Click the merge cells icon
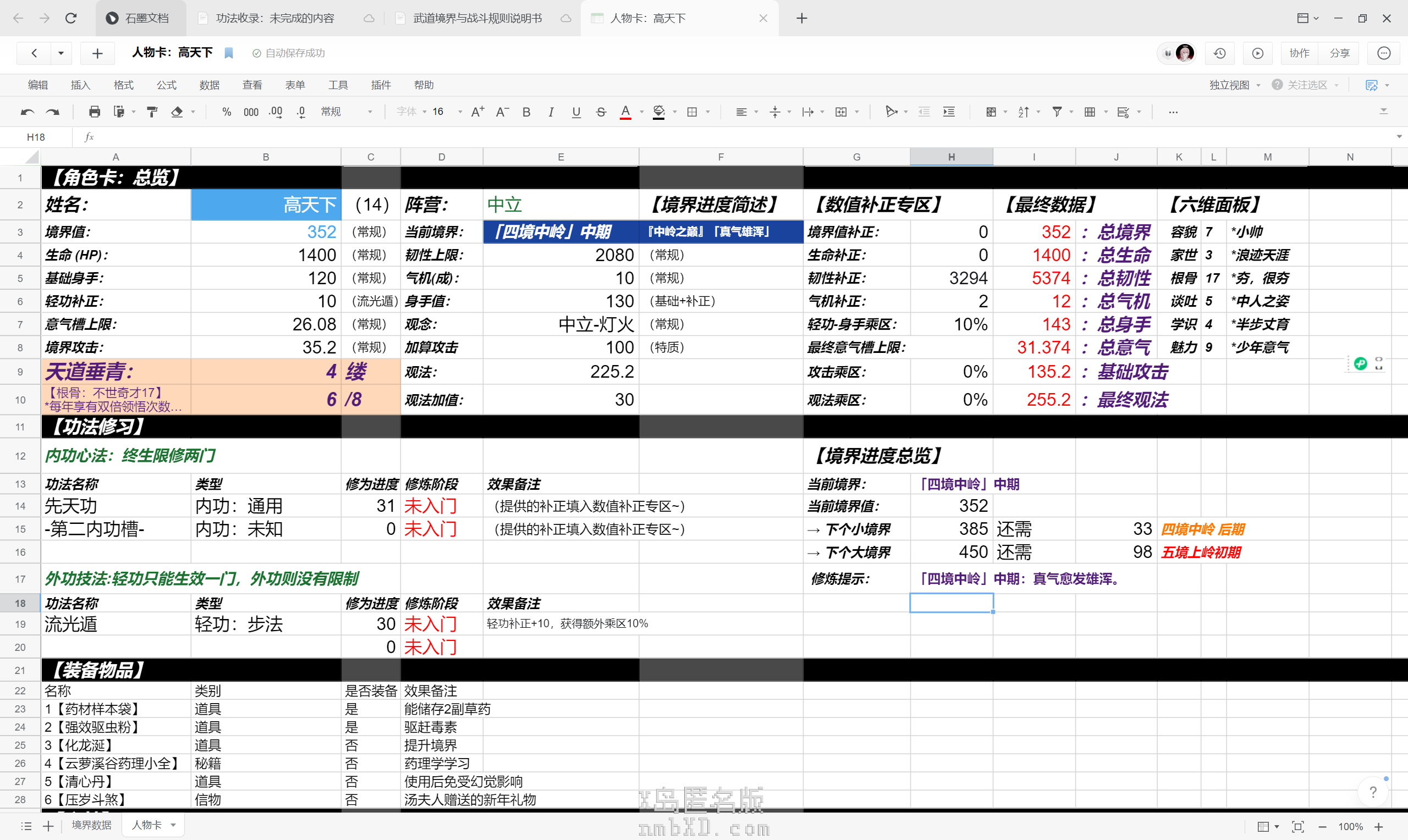Image resolution: width=1408 pixels, height=840 pixels. point(842,112)
